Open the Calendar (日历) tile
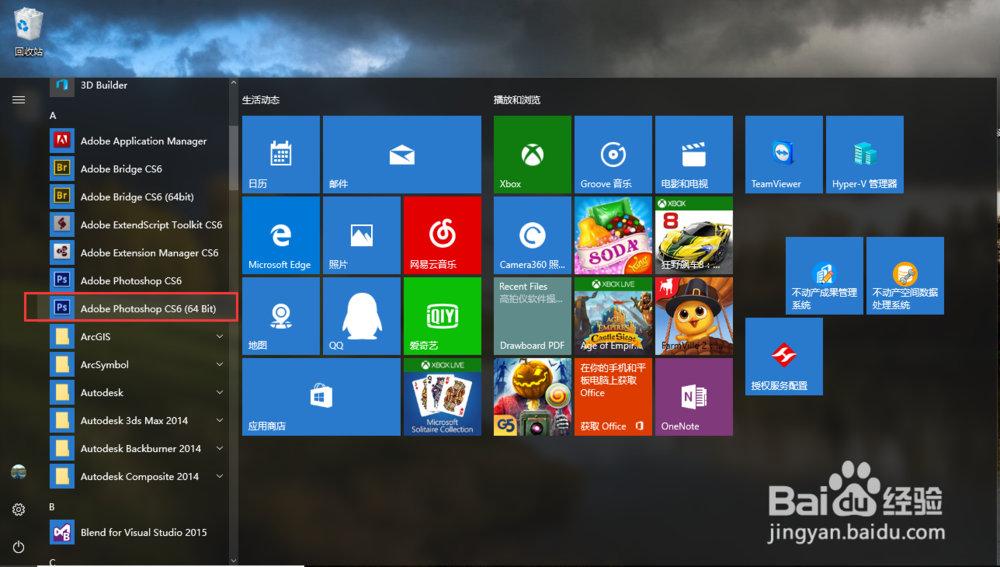Screen dimensions: 1000x567 (x=281, y=154)
